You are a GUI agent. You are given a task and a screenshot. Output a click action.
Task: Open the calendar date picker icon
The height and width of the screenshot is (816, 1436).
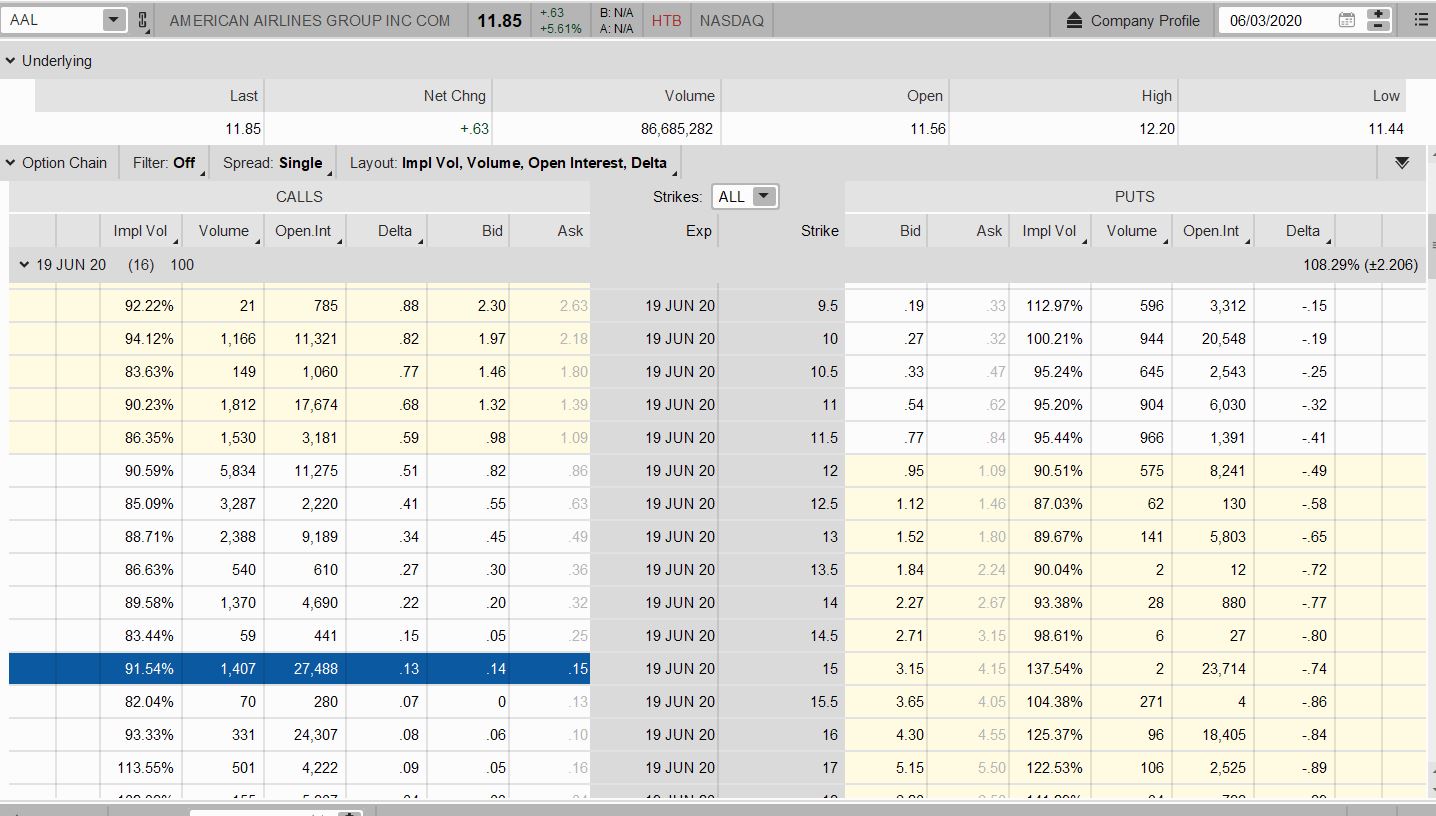pos(1346,20)
